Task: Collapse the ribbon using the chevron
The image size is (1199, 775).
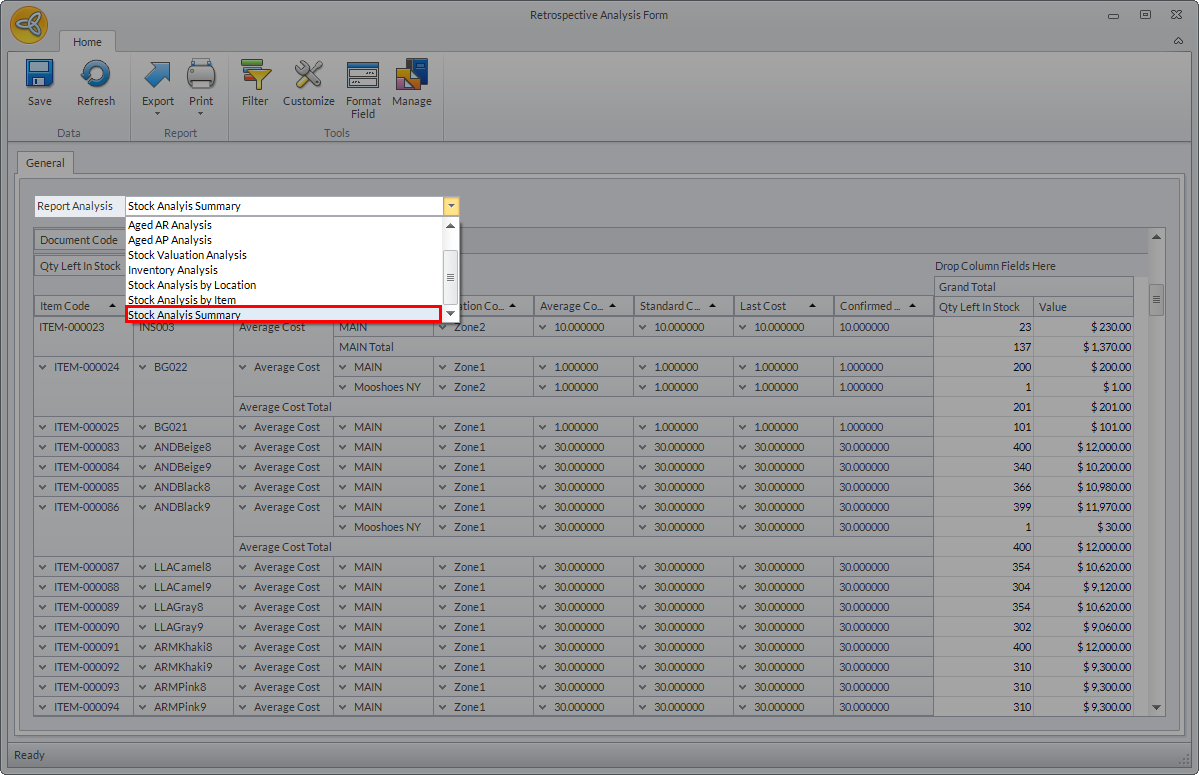Action: [1178, 42]
